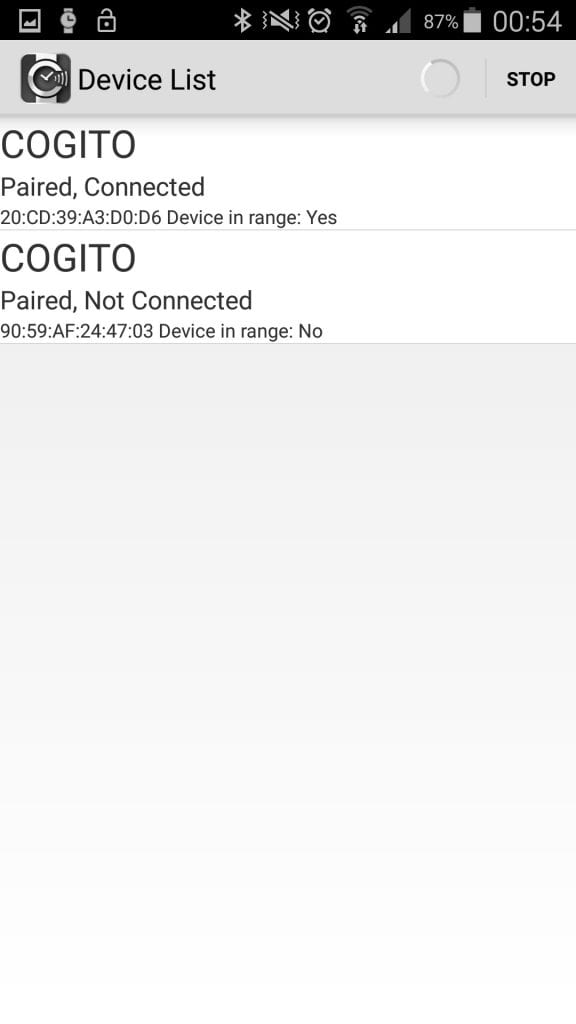Tap the signal strength icon
576x1024 pixels.
point(398,22)
